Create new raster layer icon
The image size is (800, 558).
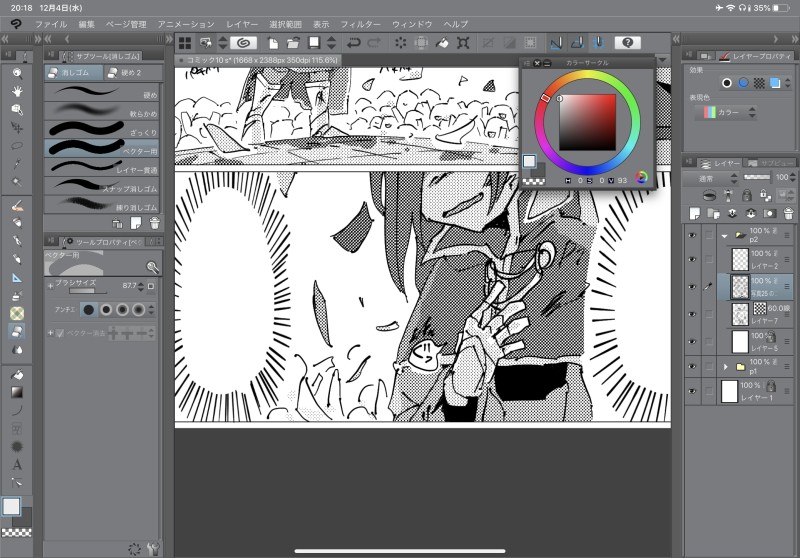694,214
